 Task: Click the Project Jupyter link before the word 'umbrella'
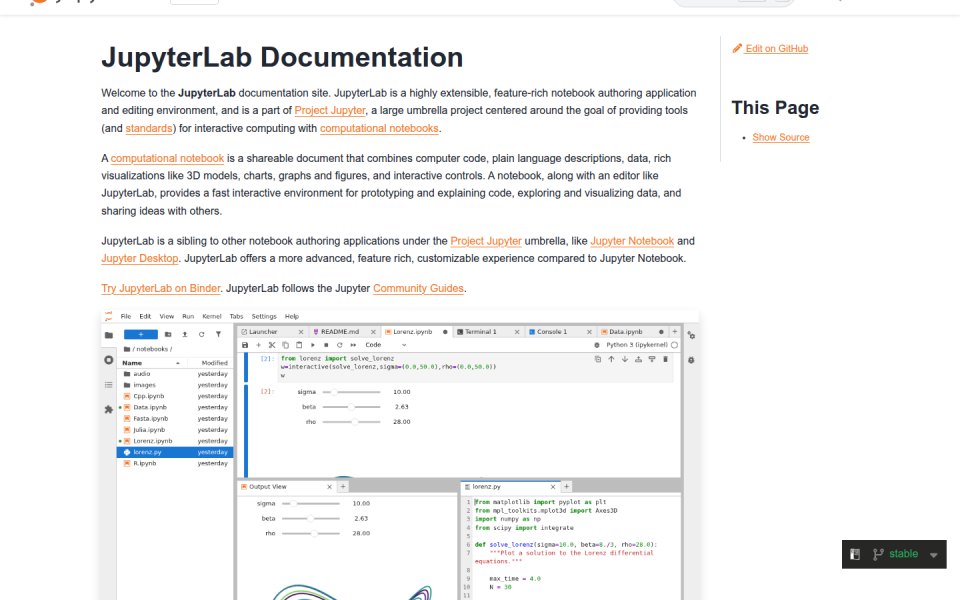pos(486,241)
